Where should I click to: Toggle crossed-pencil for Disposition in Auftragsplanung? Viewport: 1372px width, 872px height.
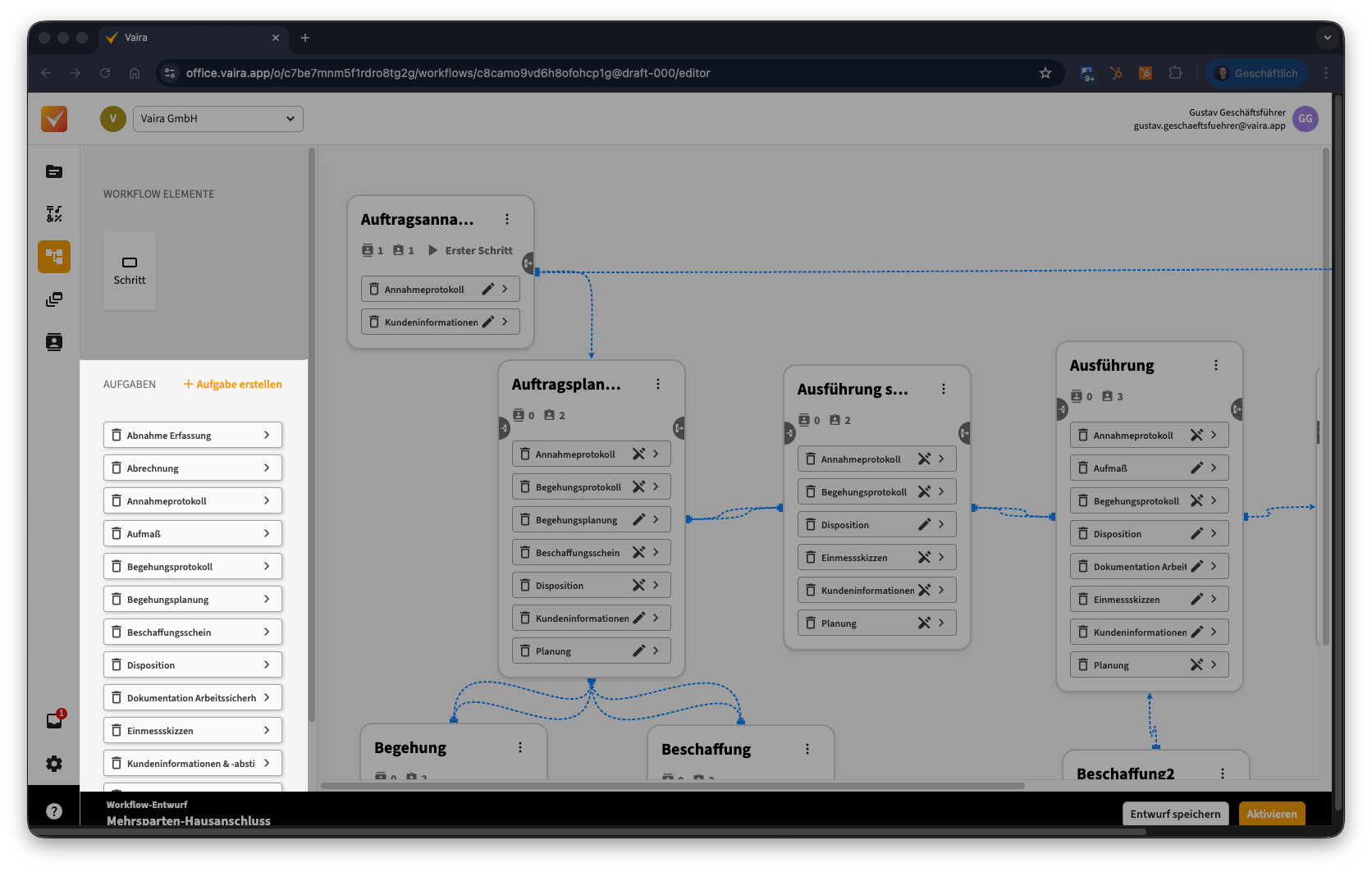coord(638,586)
